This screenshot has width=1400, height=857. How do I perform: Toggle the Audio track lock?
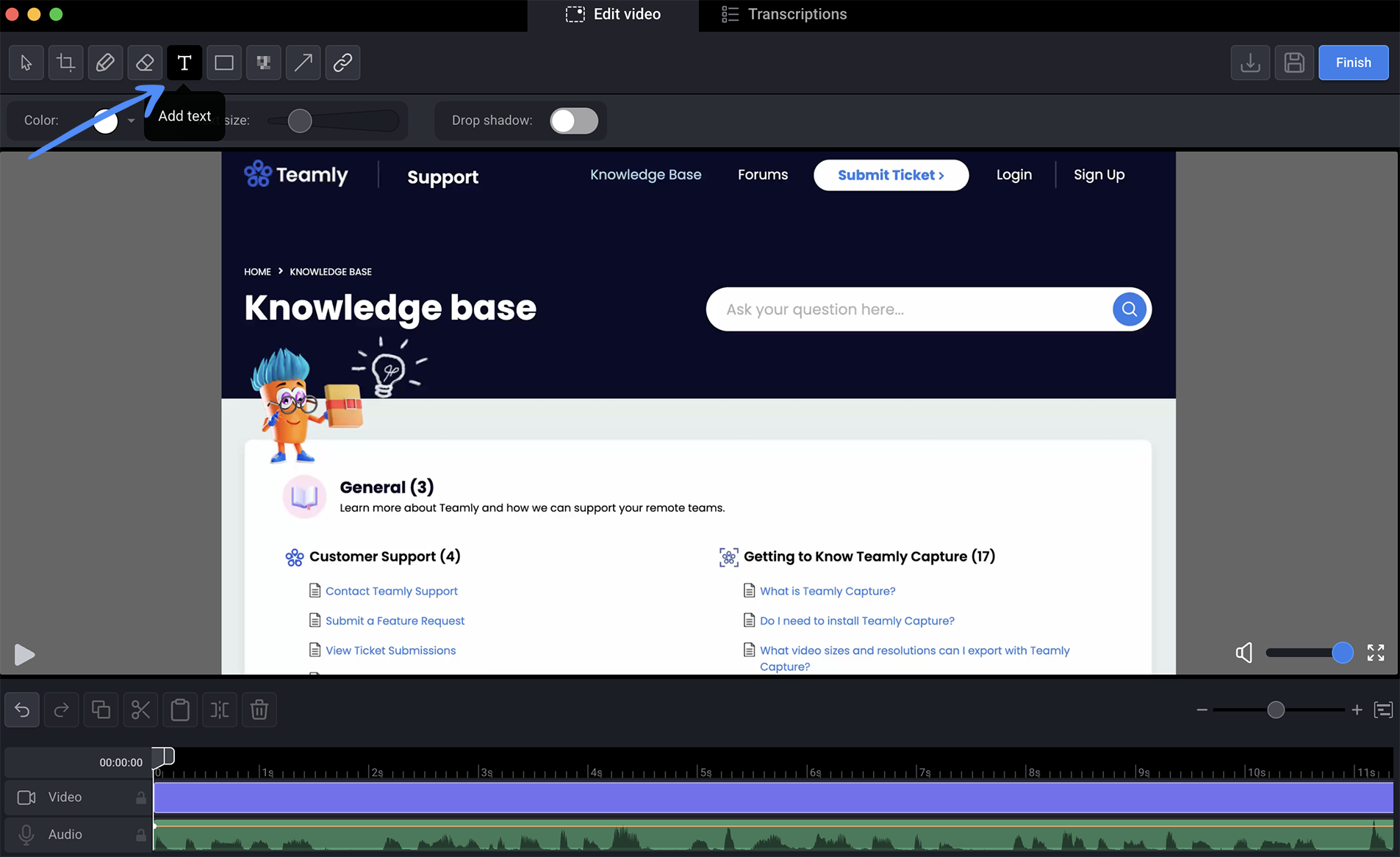click(x=141, y=835)
